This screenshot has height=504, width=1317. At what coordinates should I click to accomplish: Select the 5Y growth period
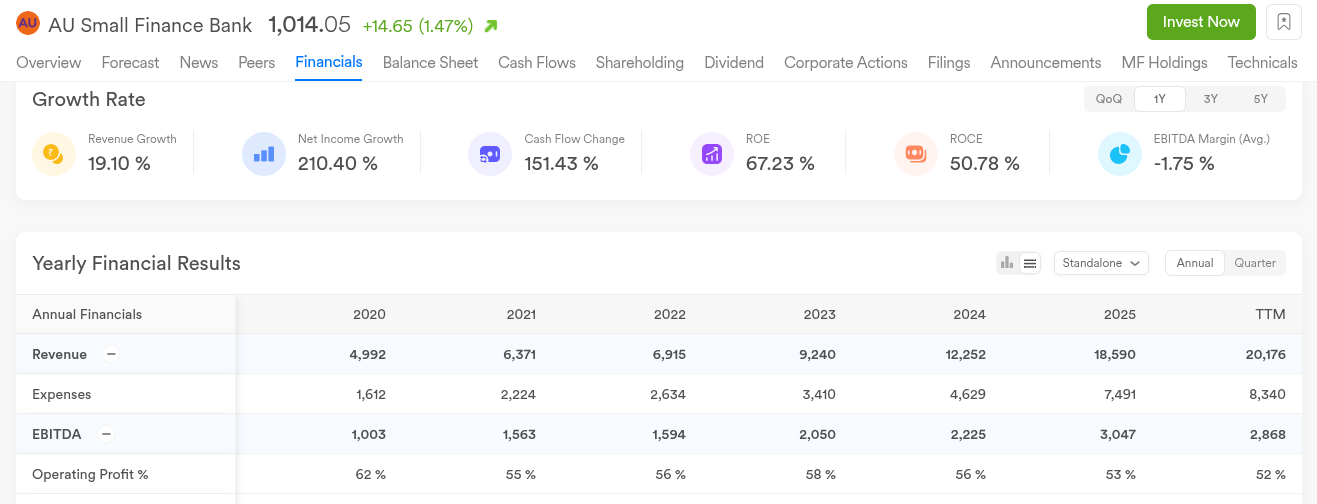click(x=1260, y=99)
